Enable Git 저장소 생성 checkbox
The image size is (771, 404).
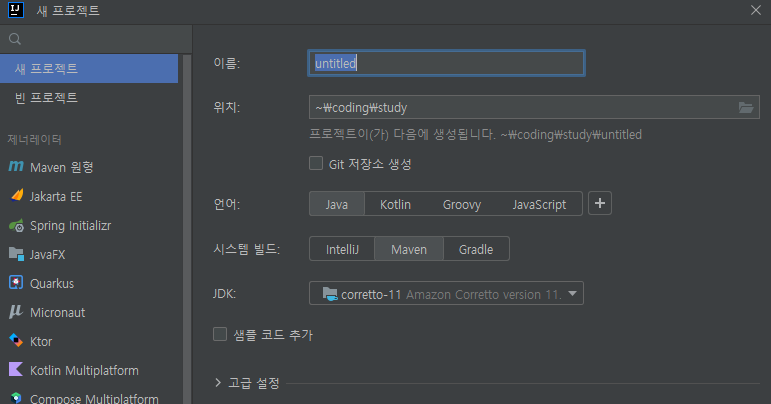pos(316,163)
